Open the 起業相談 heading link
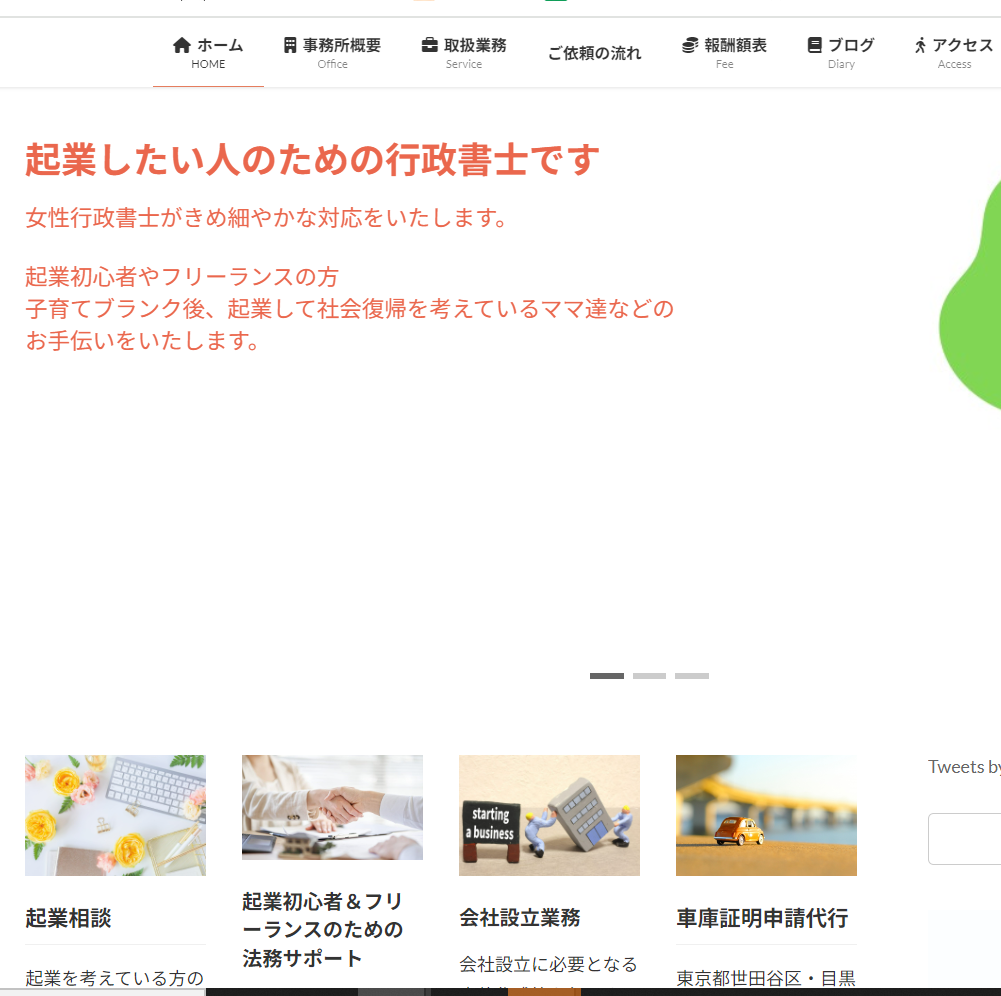The height and width of the screenshot is (996, 1001). click(68, 918)
